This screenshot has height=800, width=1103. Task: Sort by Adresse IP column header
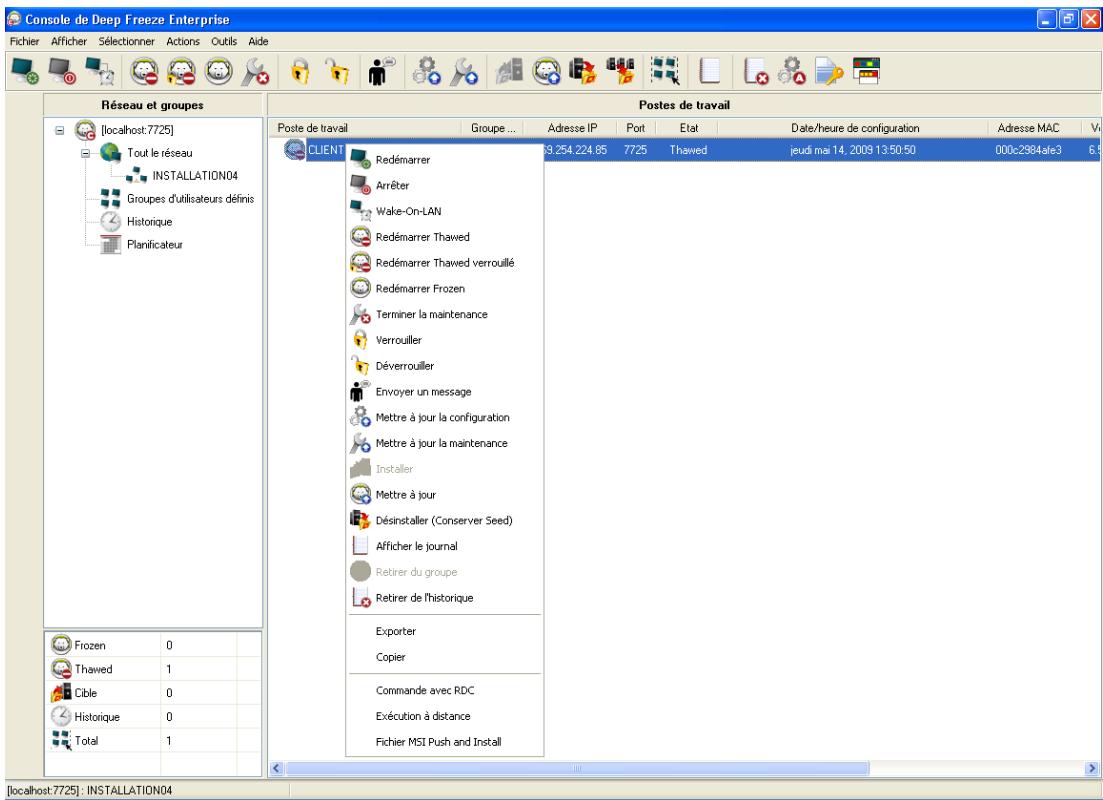[572, 128]
